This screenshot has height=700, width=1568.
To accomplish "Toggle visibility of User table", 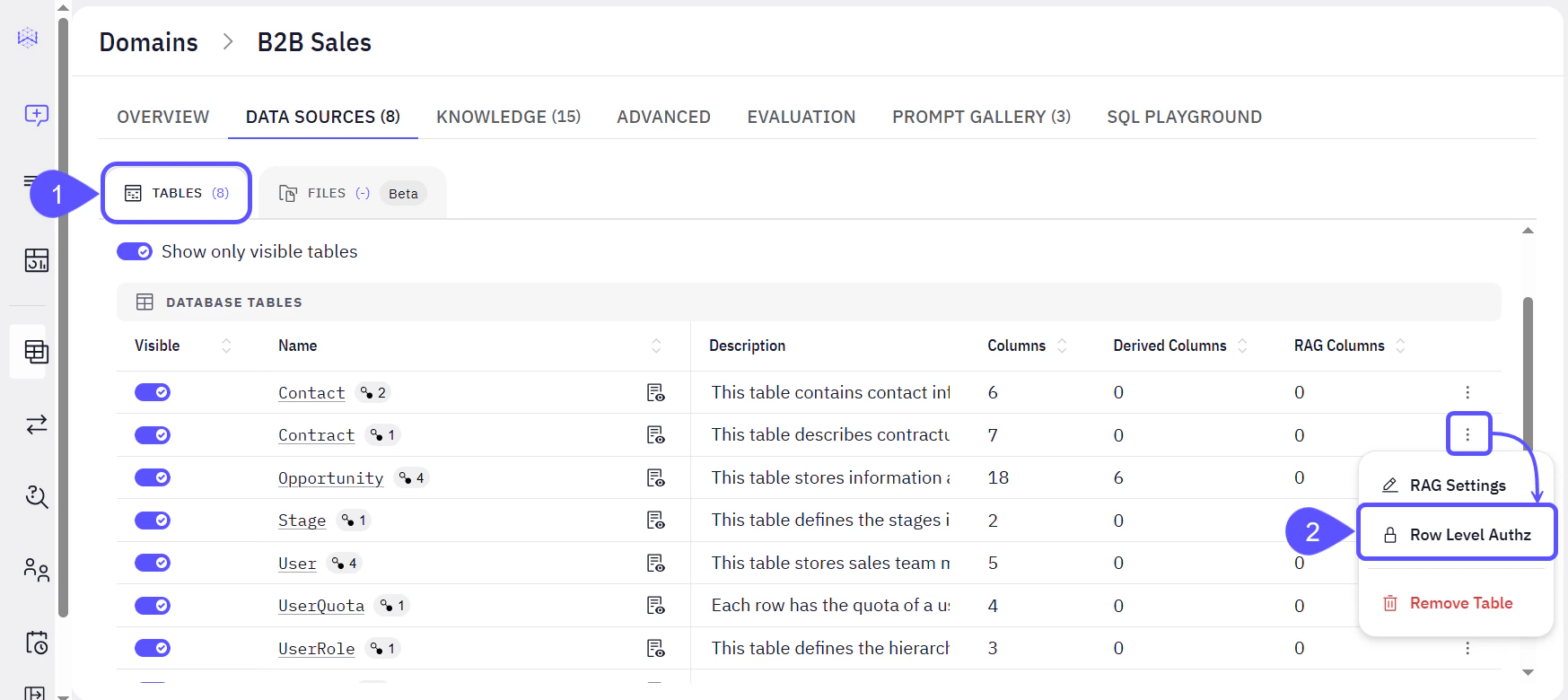I will coord(153,563).
